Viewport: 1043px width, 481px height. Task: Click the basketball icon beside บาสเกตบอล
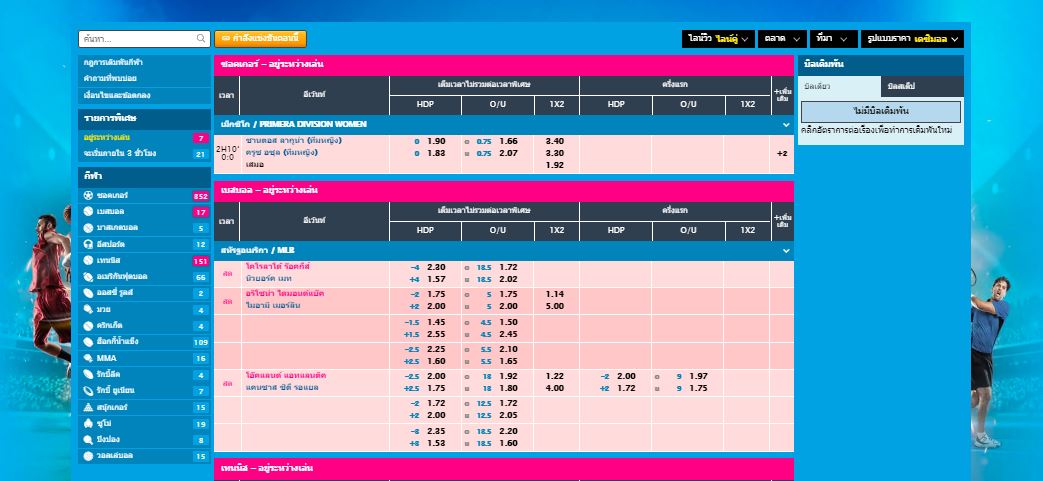click(88, 228)
